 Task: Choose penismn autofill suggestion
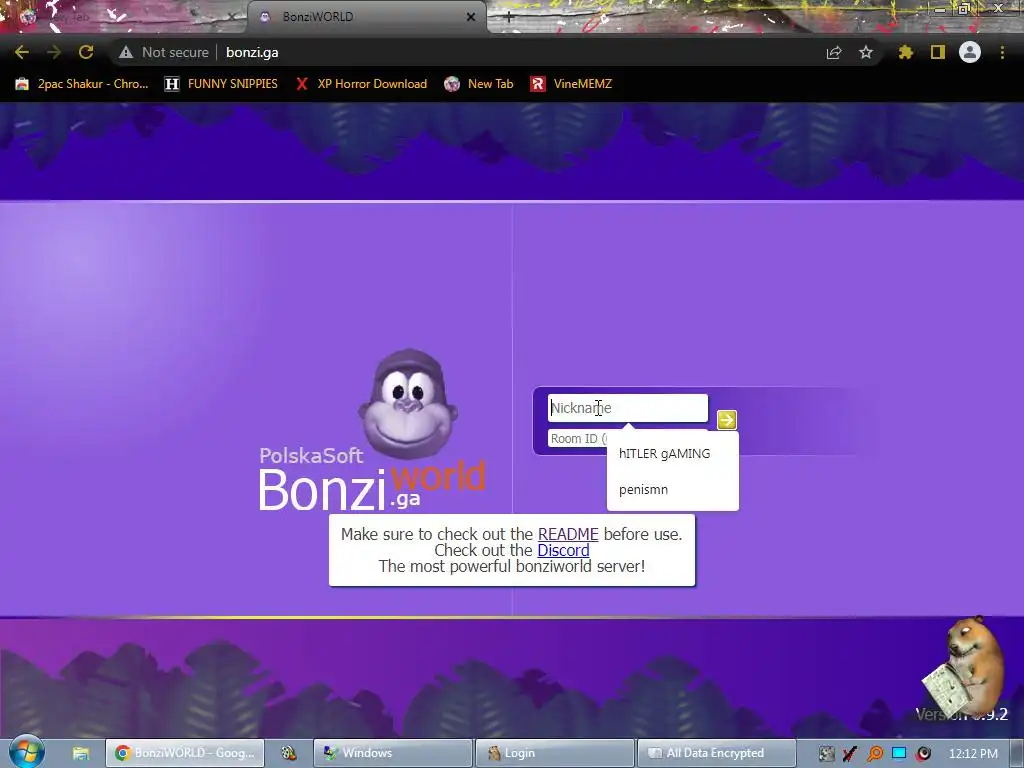(673, 489)
